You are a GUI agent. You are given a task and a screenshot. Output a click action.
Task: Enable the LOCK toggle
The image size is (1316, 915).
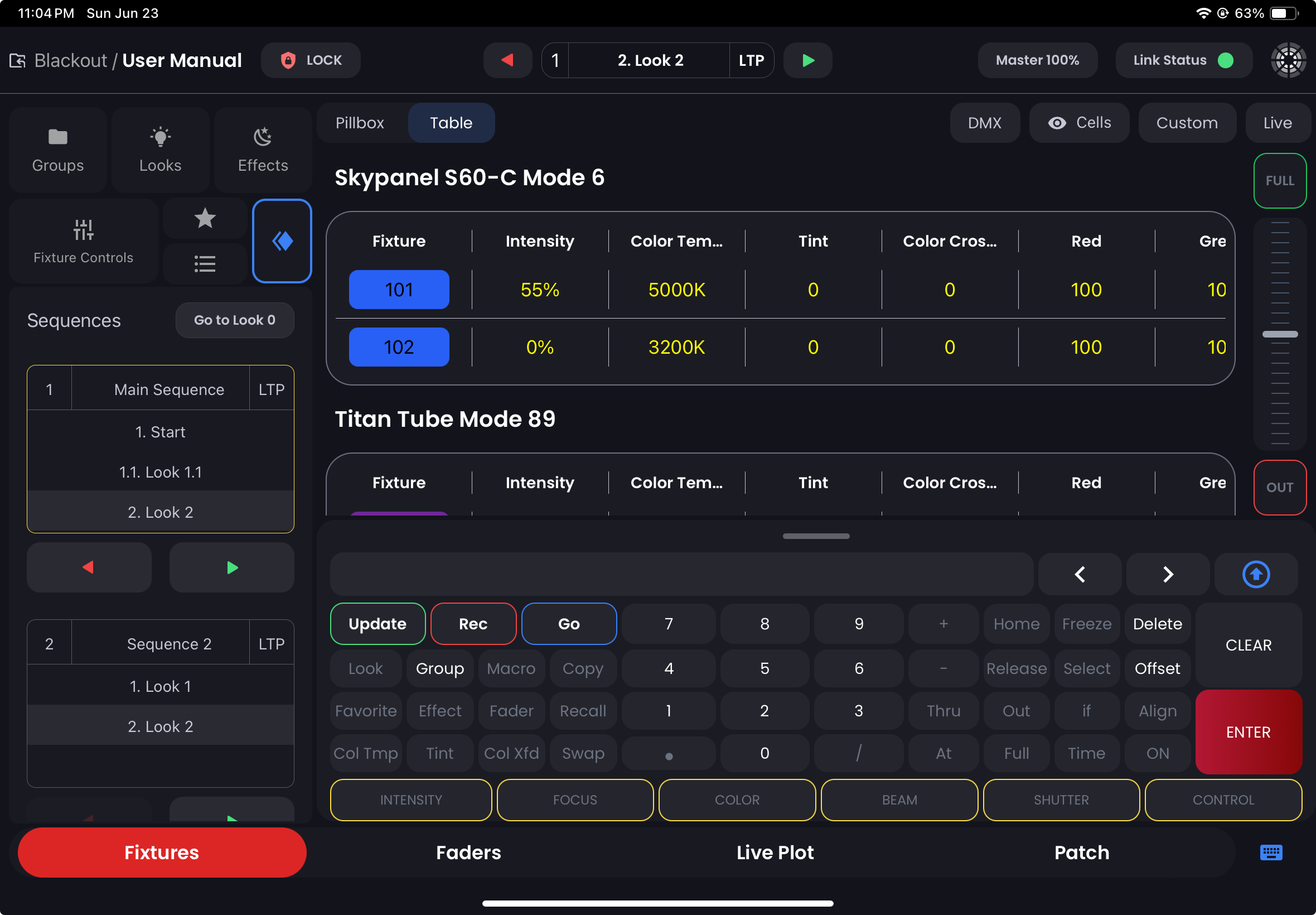point(310,60)
